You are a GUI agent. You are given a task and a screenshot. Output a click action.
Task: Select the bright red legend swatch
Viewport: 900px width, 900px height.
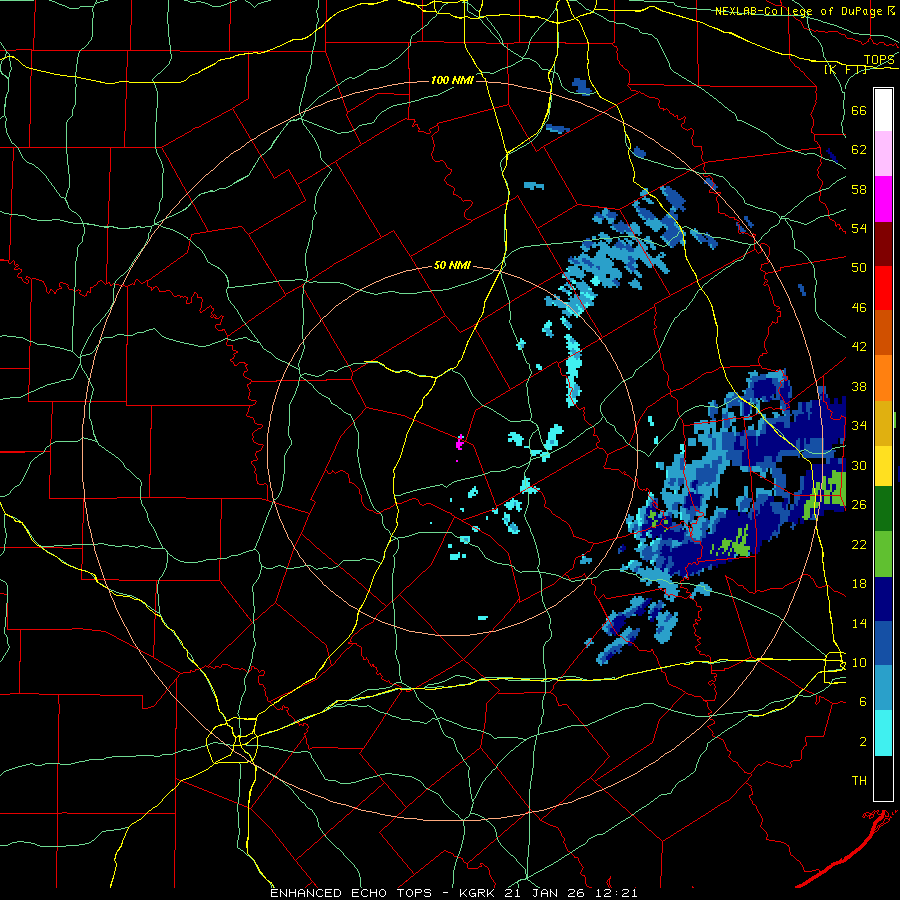[x=883, y=288]
